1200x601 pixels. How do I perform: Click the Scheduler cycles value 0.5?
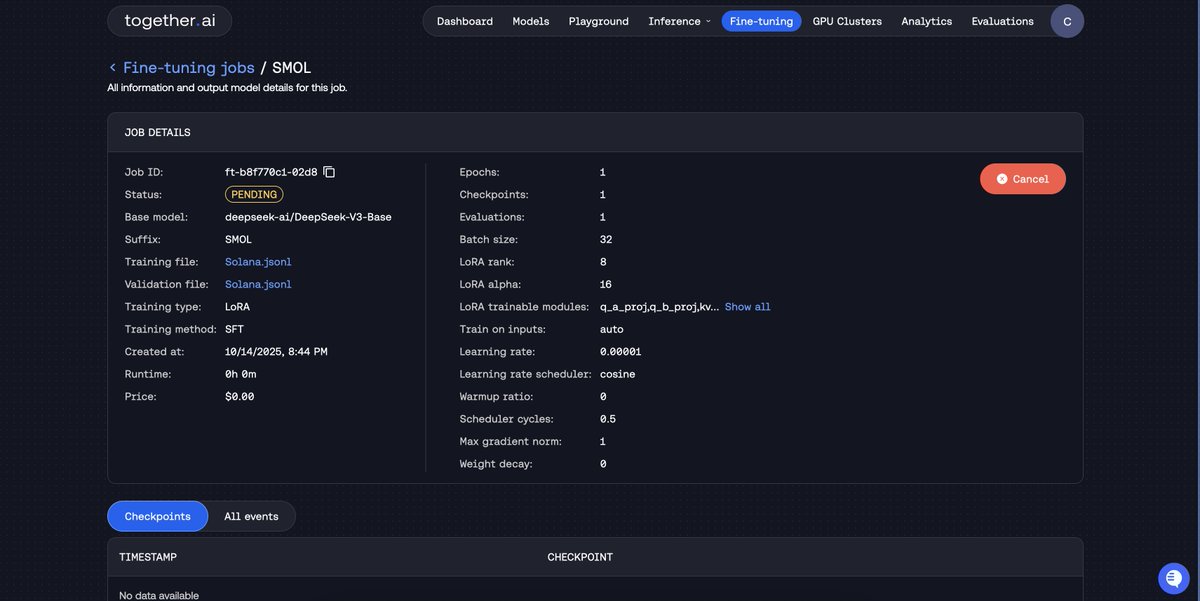[x=609, y=419]
